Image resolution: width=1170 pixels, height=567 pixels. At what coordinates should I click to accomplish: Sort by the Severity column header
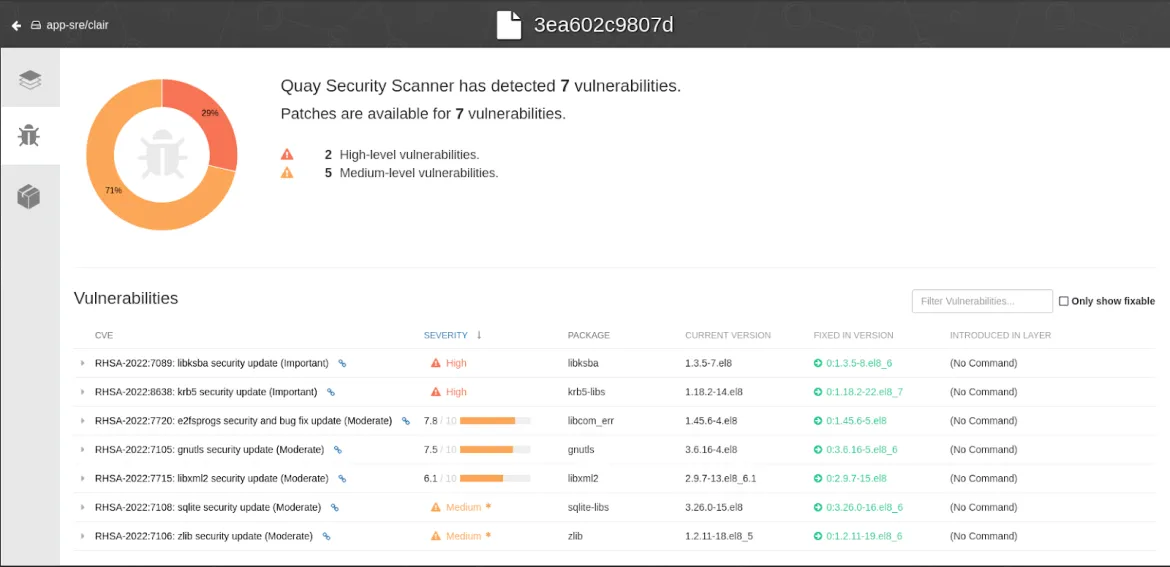[x=446, y=335]
